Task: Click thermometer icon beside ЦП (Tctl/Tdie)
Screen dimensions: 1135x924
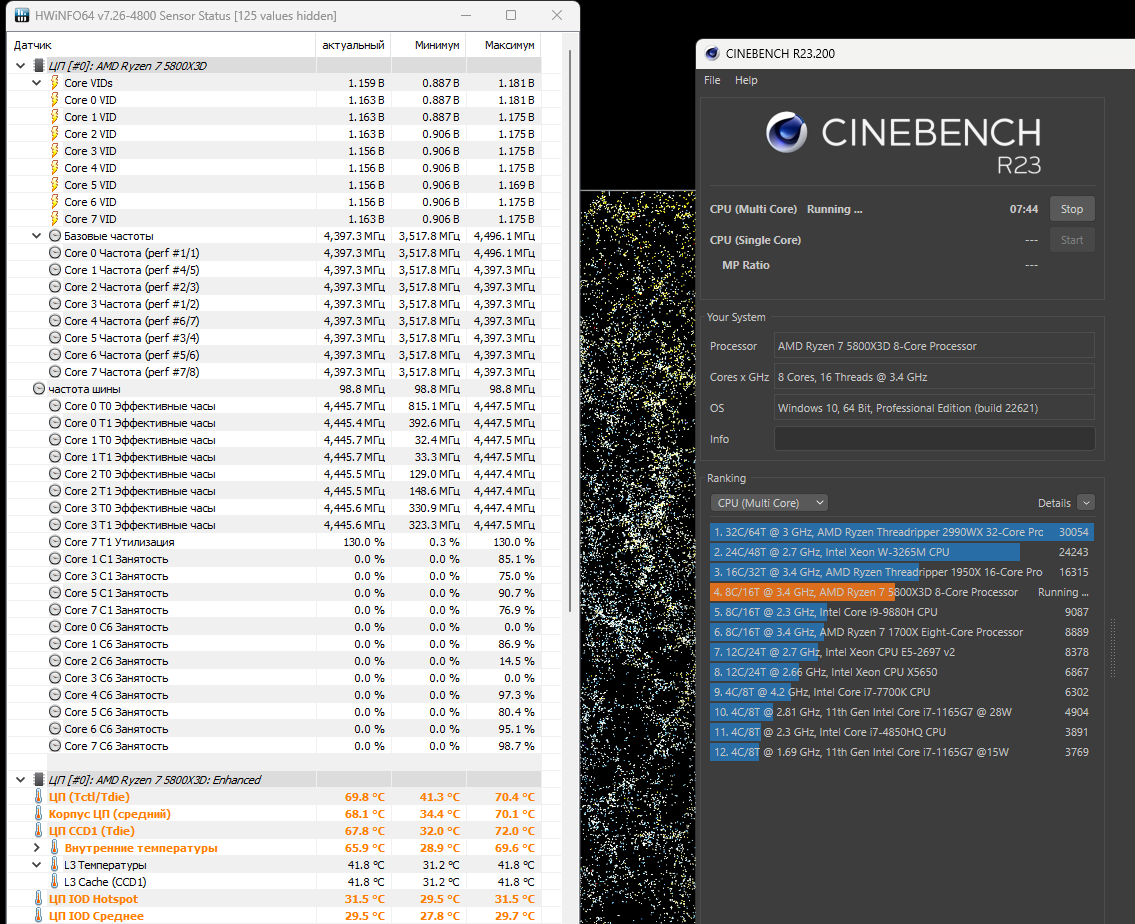Action: tap(39, 797)
